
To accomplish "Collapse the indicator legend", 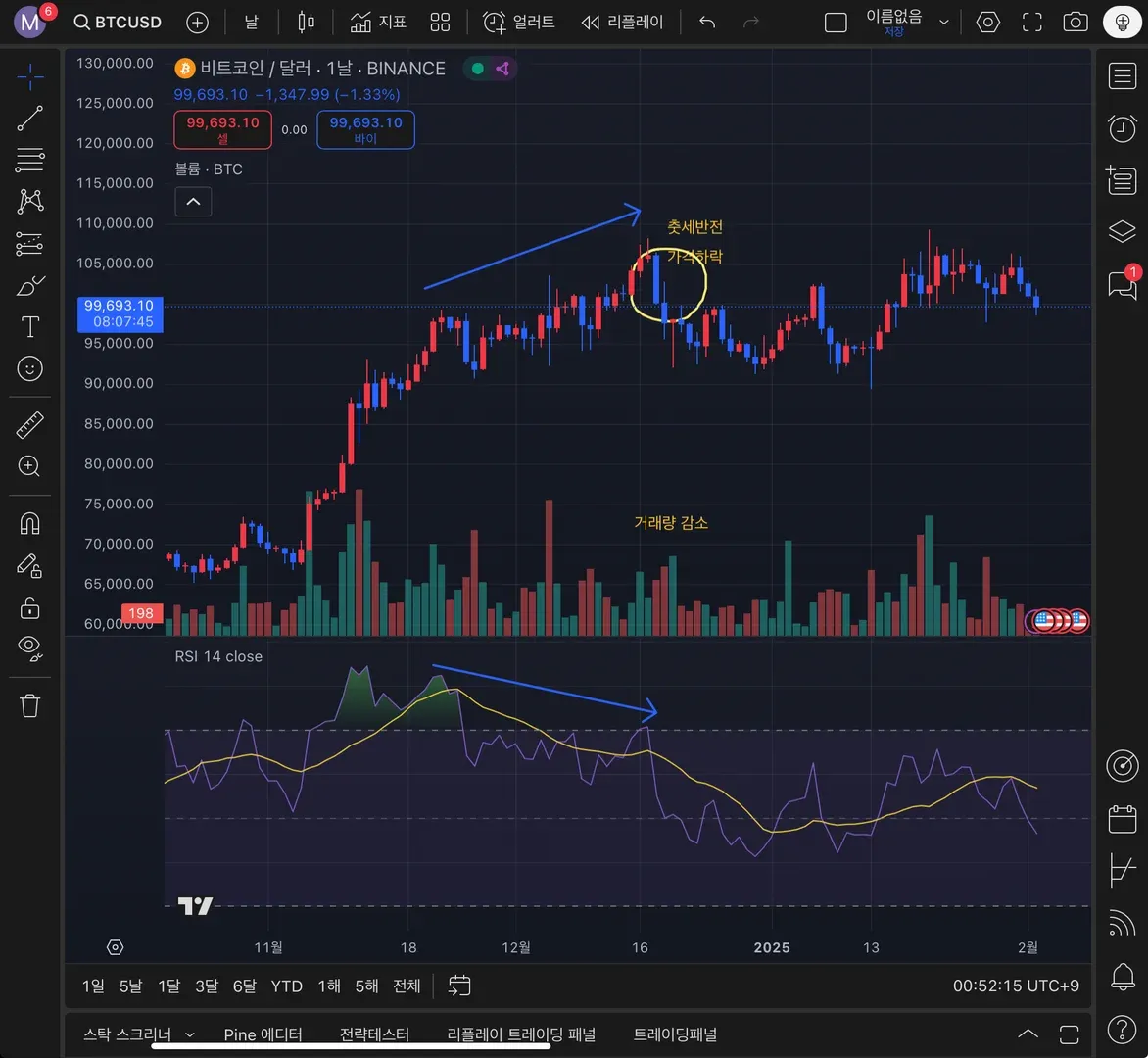I will pyautogui.click(x=193, y=202).
